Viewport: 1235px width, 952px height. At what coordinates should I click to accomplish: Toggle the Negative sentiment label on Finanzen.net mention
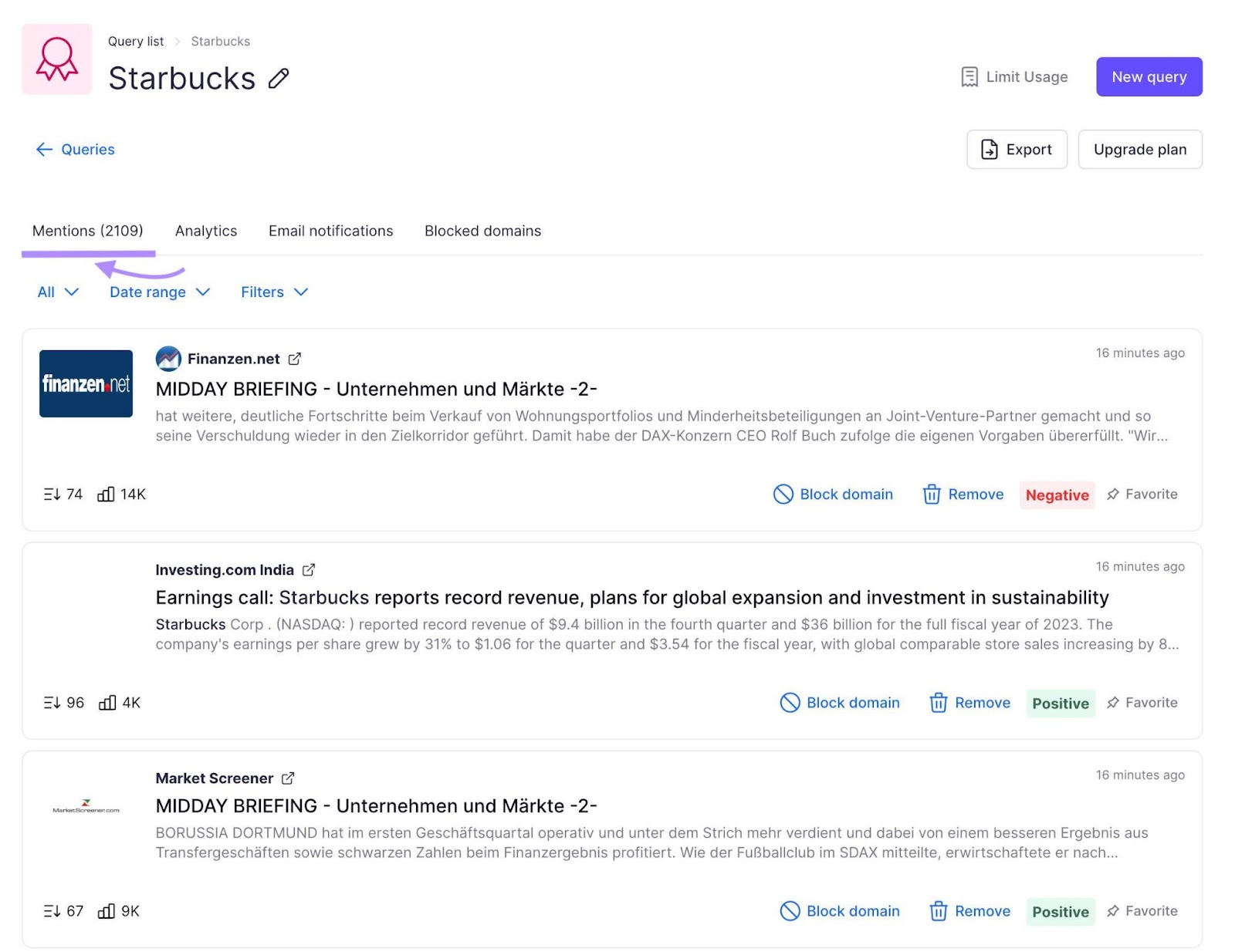point(1057,495)
